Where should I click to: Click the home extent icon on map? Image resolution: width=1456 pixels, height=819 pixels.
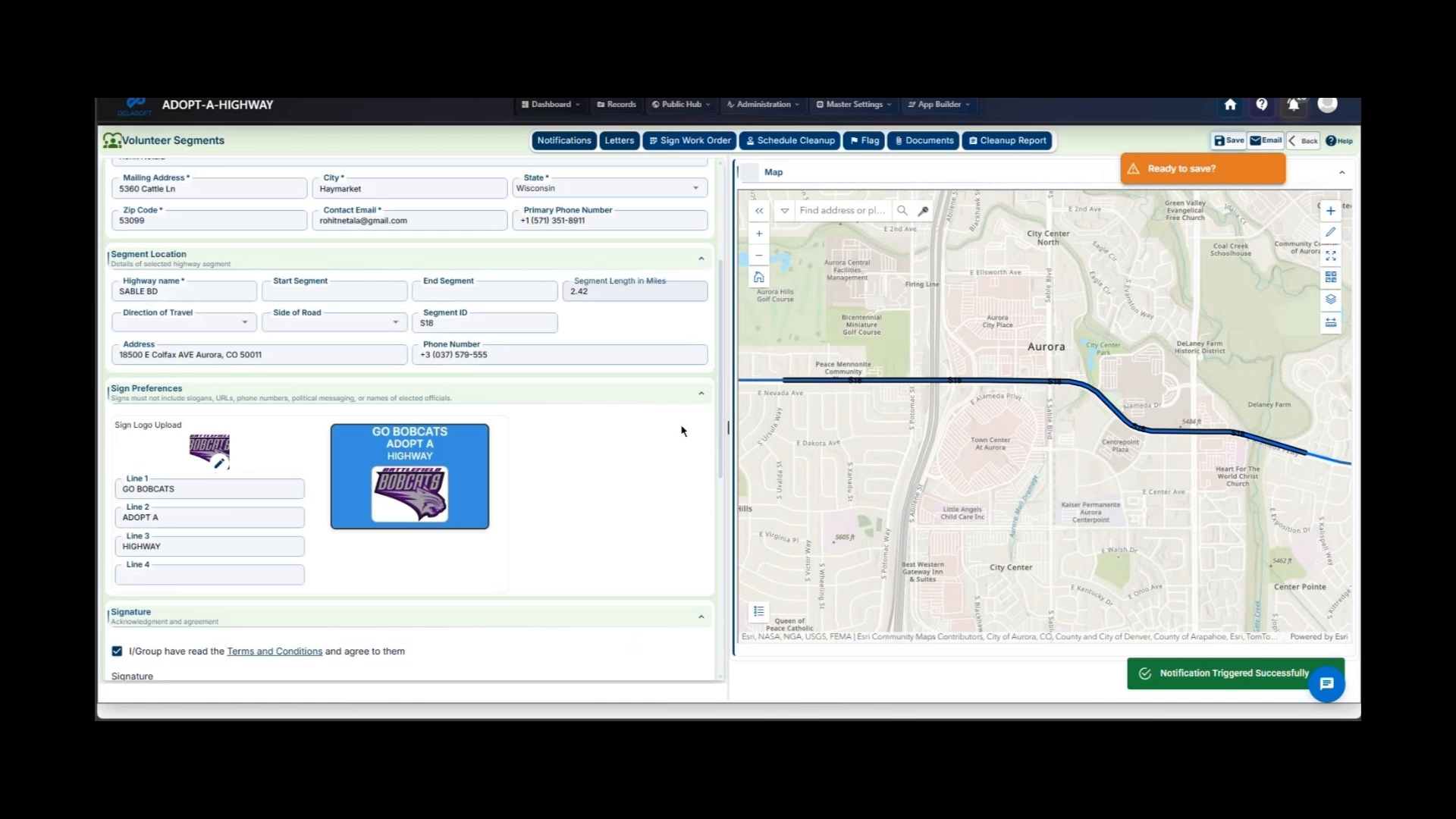pyautogui.click(x=758, y=277)
